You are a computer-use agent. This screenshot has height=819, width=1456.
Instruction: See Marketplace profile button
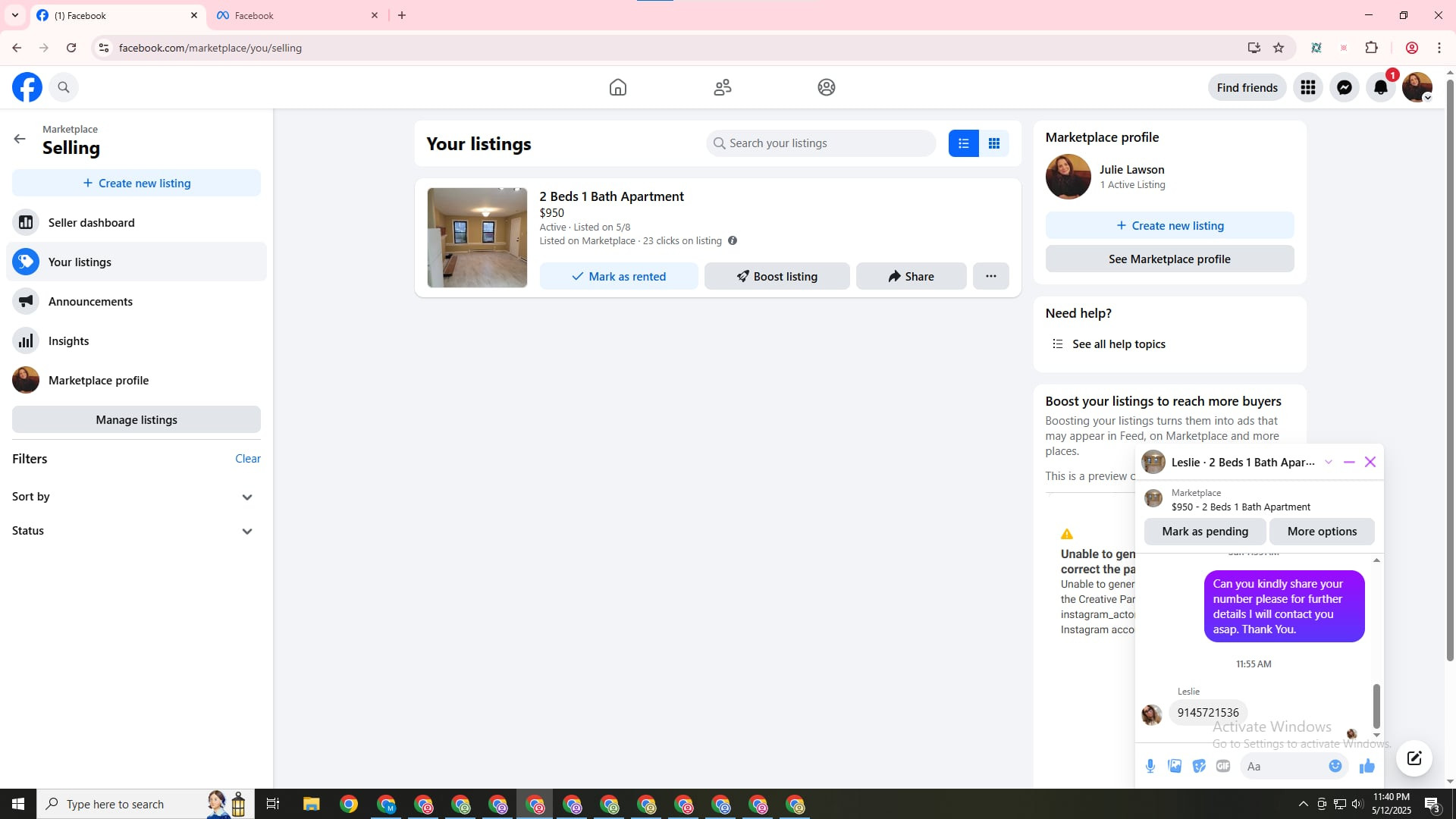tap(1170, 259)
